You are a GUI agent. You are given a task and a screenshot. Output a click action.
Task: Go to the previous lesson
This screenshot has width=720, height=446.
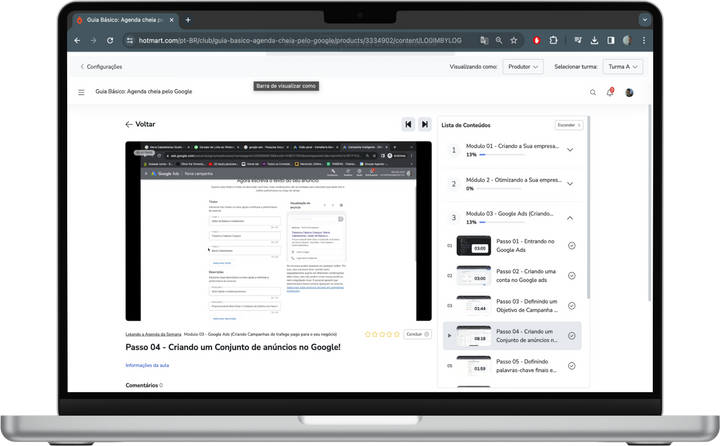(408, 124)
